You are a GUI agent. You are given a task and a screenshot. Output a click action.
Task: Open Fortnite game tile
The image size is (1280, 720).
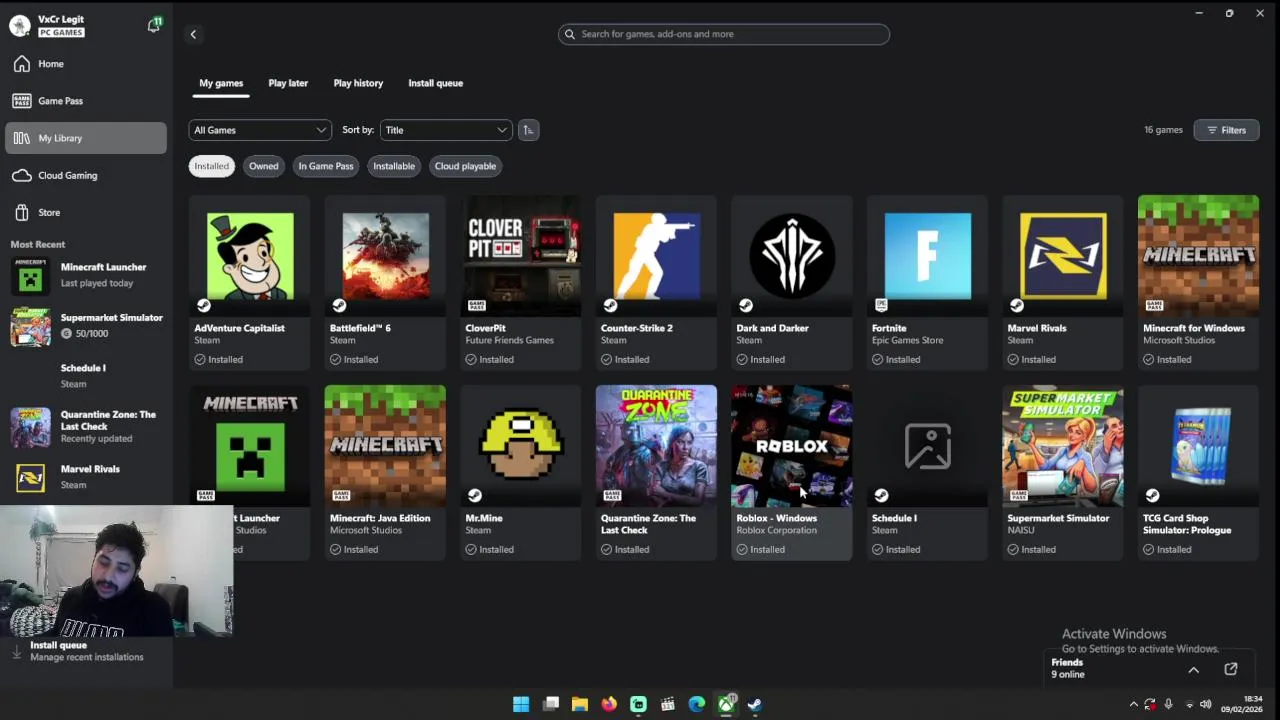927,282
